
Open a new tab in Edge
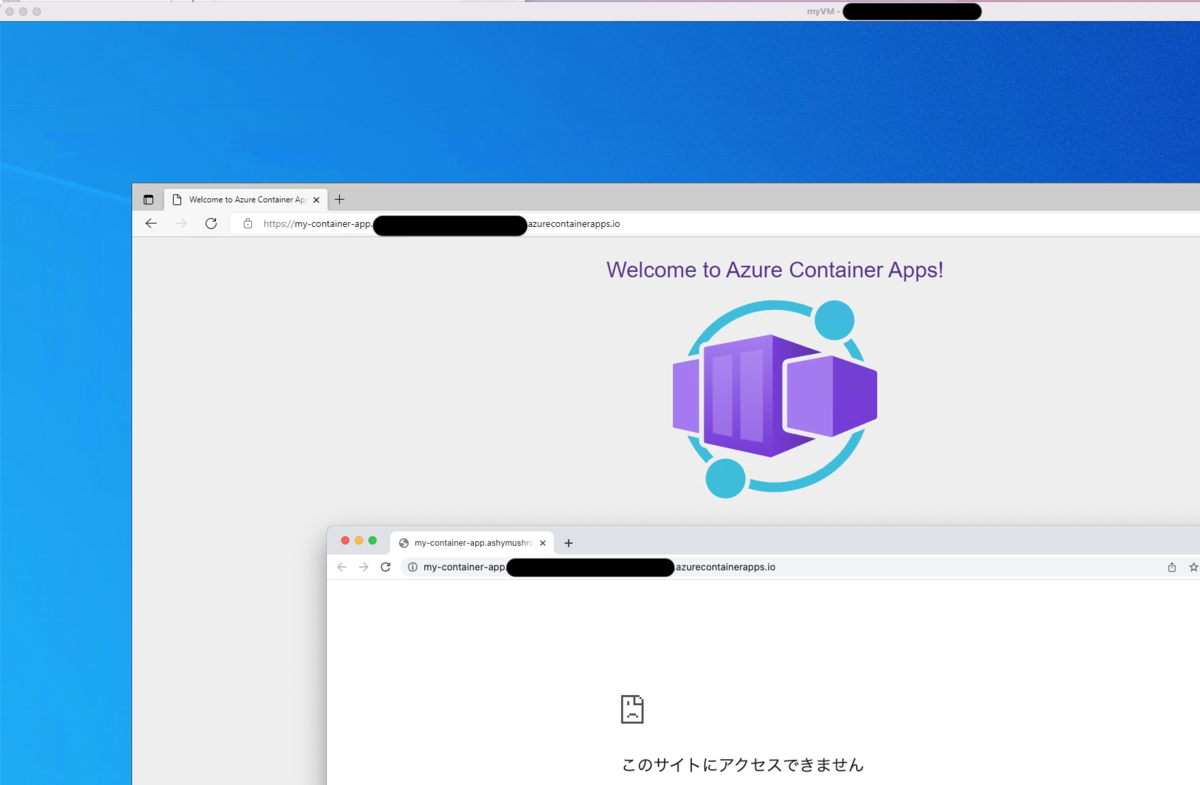[x=339, y=199]
